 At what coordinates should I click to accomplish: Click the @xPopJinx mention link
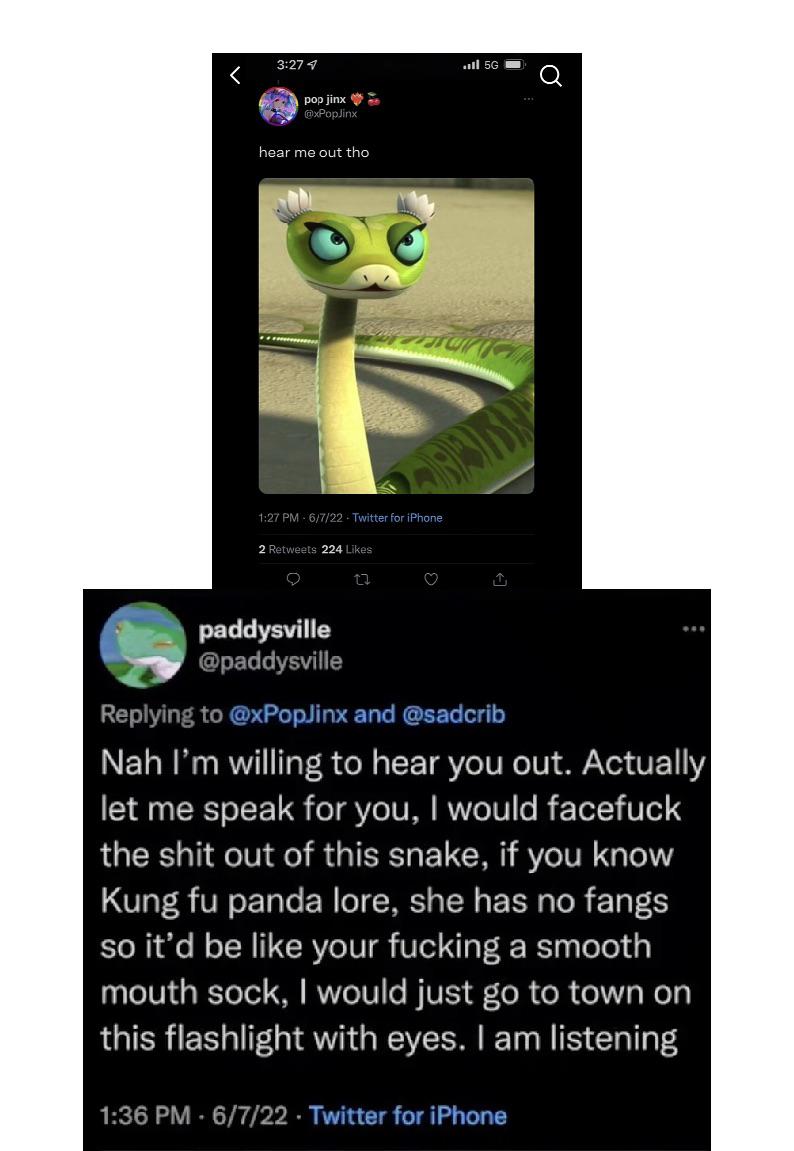pos(288,714)
